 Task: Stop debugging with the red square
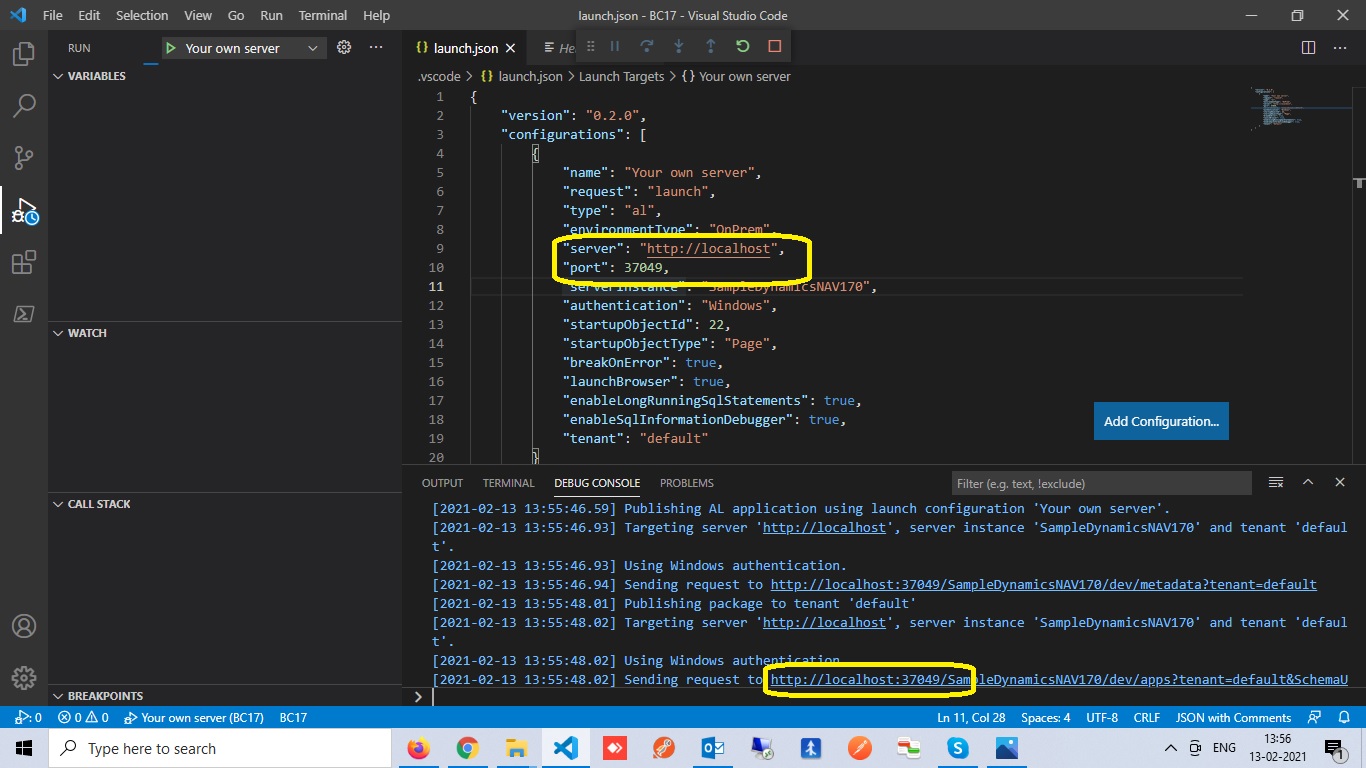772,46
